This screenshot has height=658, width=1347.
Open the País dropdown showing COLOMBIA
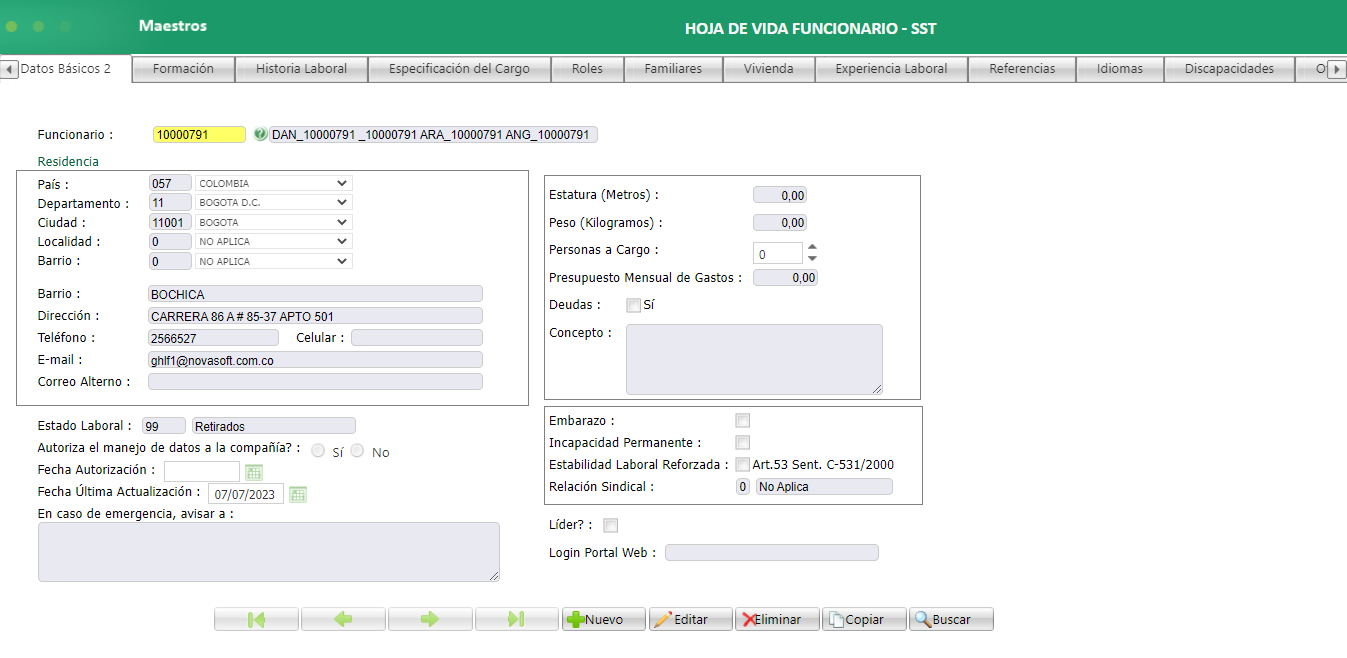click(274, 184)
